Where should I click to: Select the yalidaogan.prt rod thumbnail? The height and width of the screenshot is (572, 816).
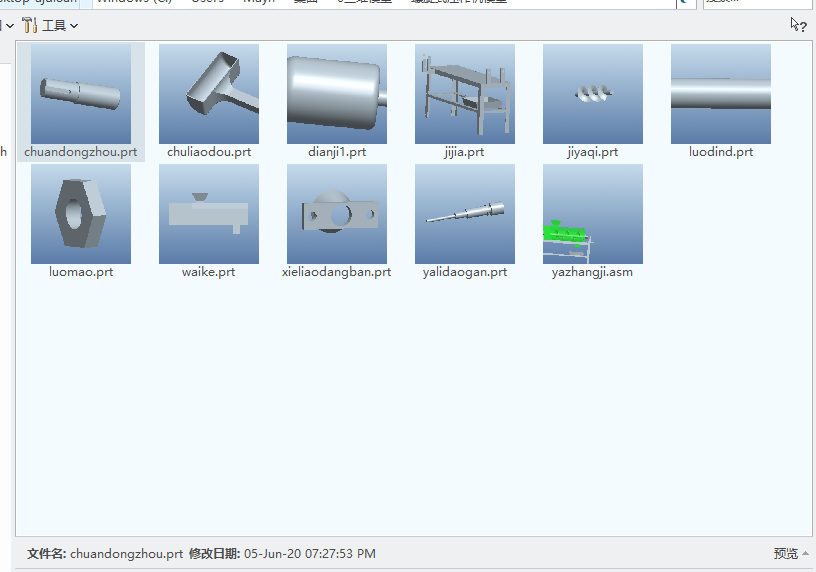click(x=465, y=214)
